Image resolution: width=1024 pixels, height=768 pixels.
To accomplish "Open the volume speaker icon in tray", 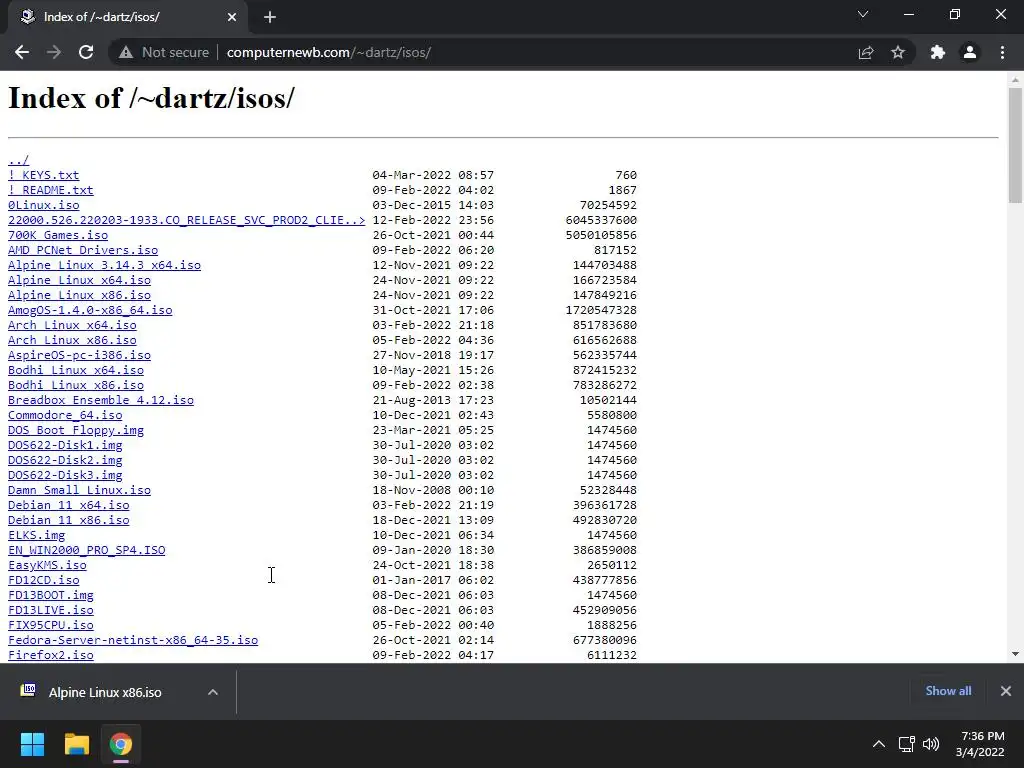I will coord(931,744).
